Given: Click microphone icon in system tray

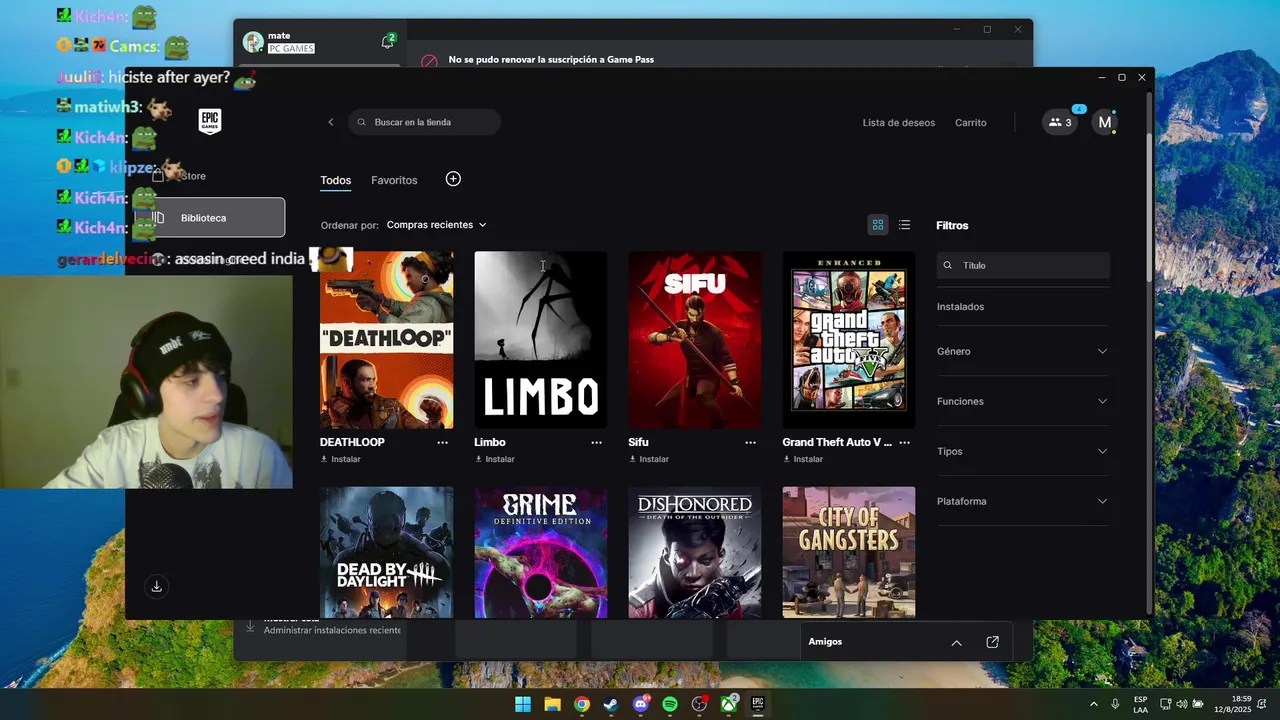Looking at the screenshot, I should [x=1115, y=704].
